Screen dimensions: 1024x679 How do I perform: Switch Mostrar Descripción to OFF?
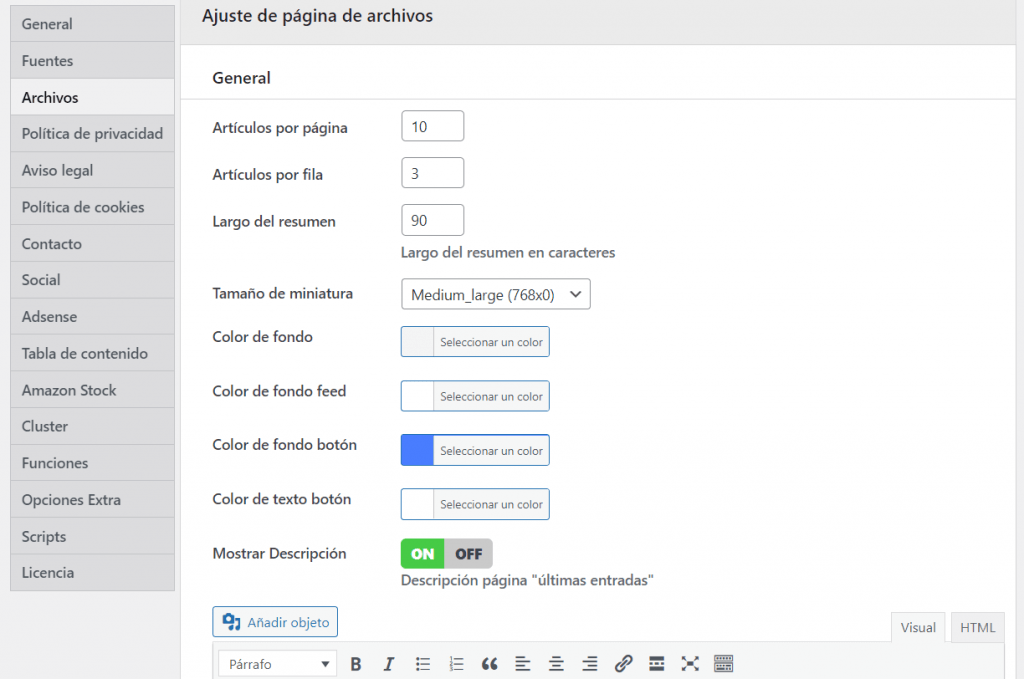click(x=468, y=554)
